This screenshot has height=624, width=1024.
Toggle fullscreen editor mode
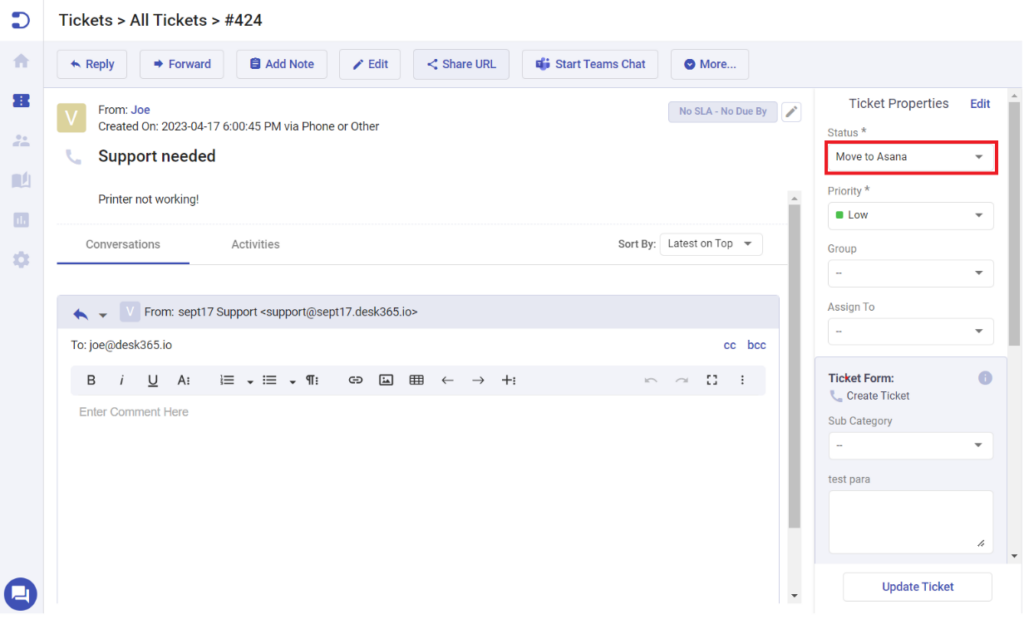tap(712, 380)
